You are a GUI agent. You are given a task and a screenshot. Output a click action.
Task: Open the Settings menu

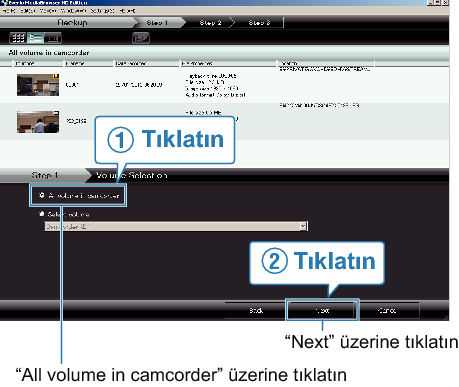coord(102,11)
